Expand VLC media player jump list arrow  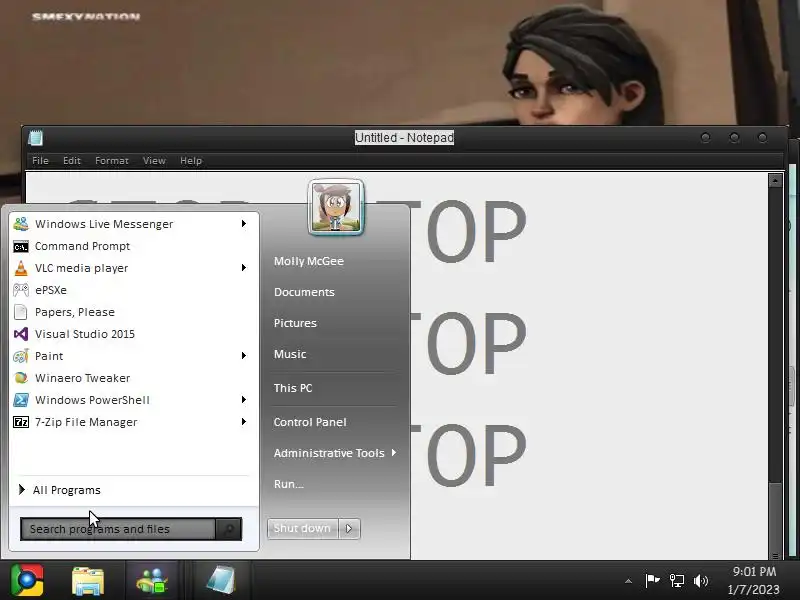coord(244,267)
